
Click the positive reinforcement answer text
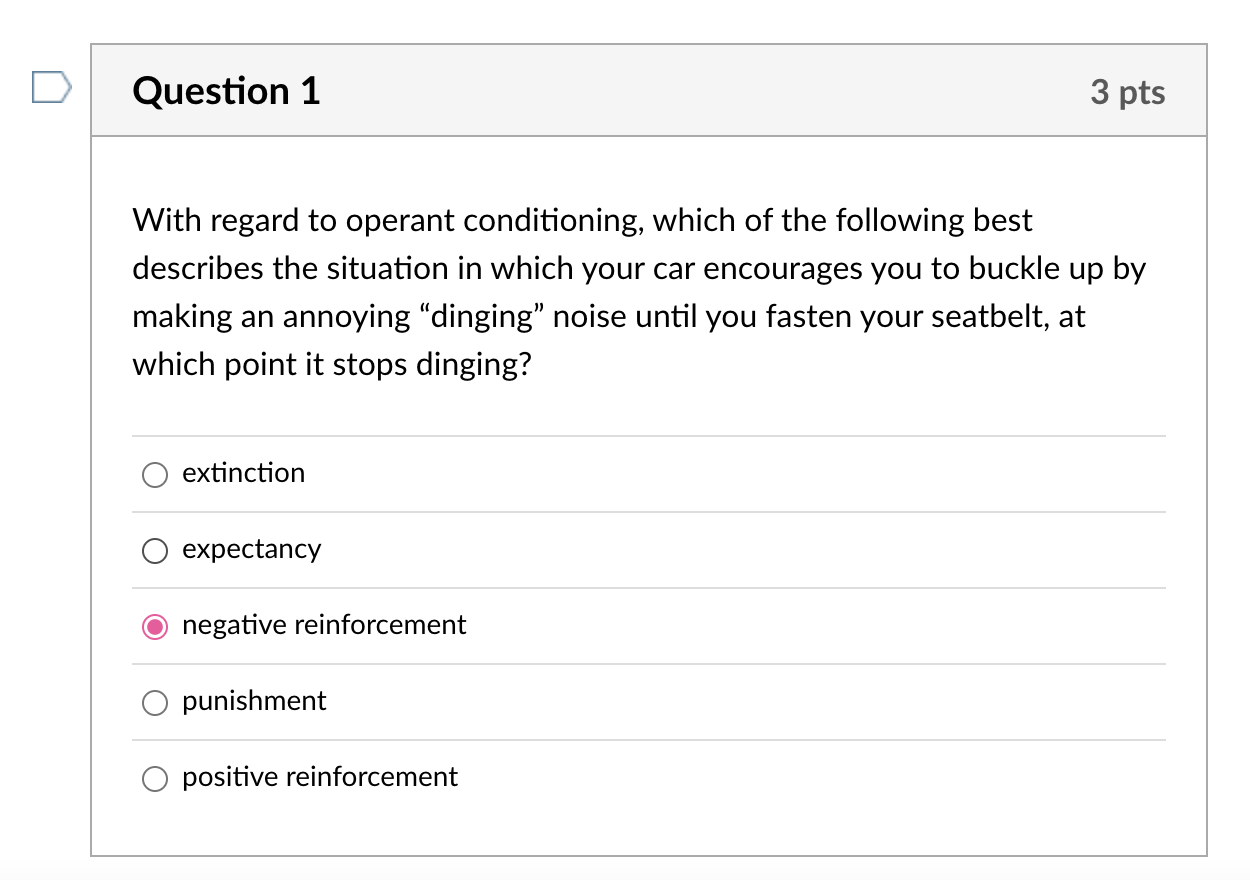318,778
